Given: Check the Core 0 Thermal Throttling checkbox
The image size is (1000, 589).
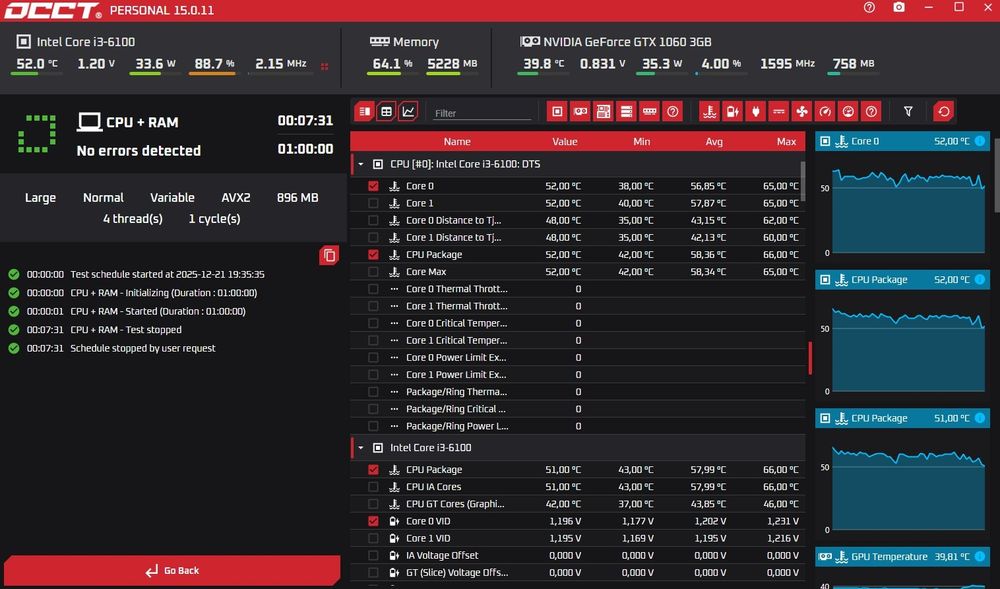Looking at the screenshot, I should click(x=373, y=289).
